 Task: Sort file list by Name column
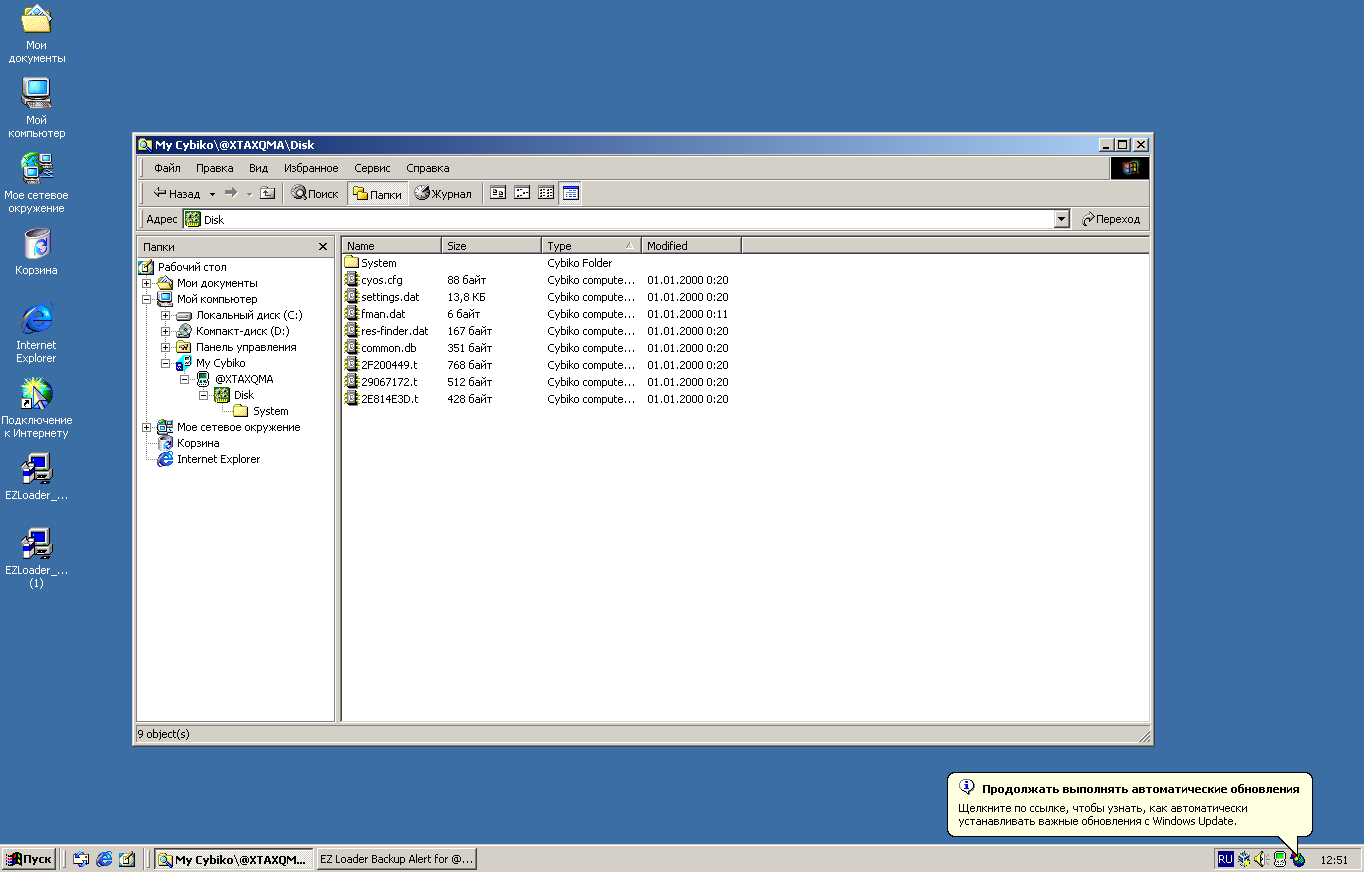tap(391, 245)
